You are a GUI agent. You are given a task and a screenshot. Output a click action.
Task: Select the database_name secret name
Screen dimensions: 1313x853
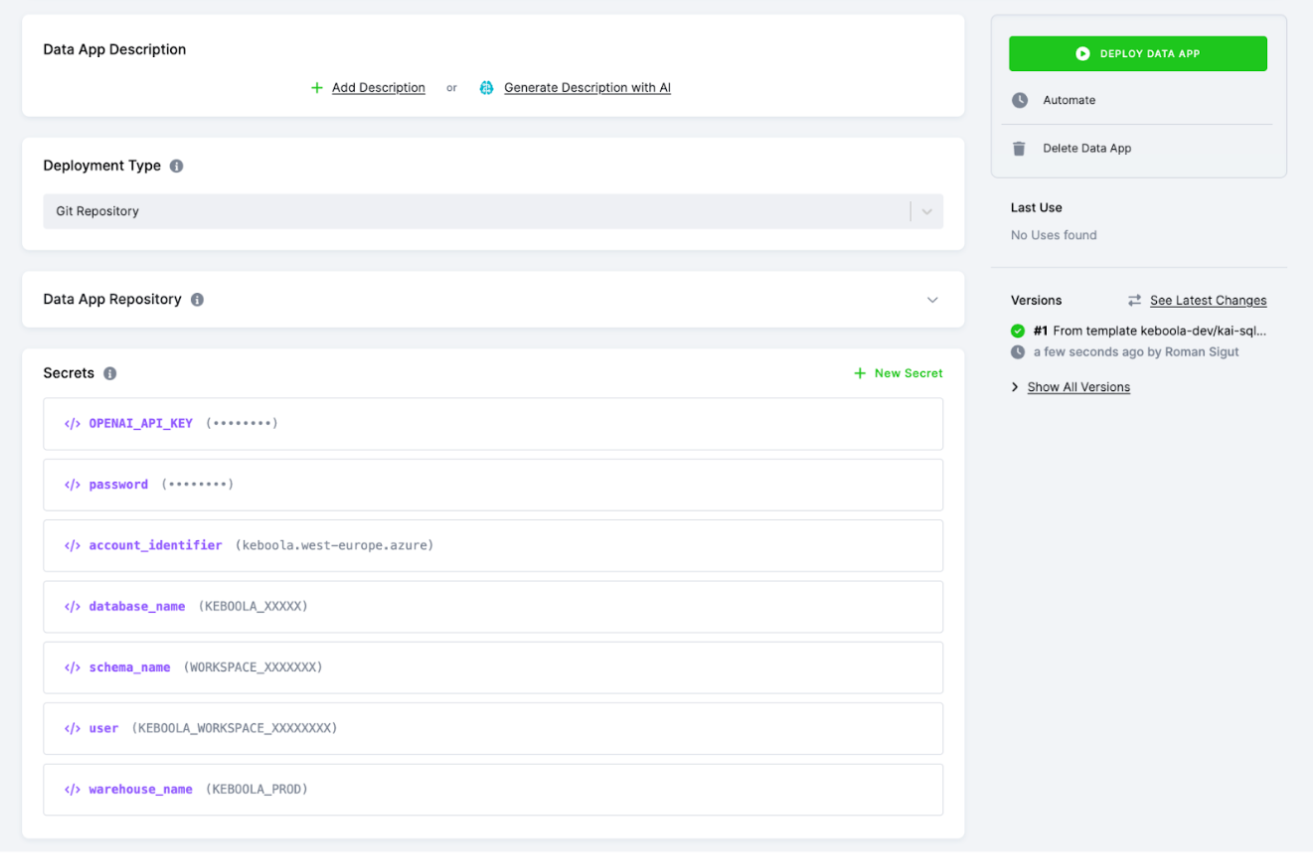[x=137, y=607]
